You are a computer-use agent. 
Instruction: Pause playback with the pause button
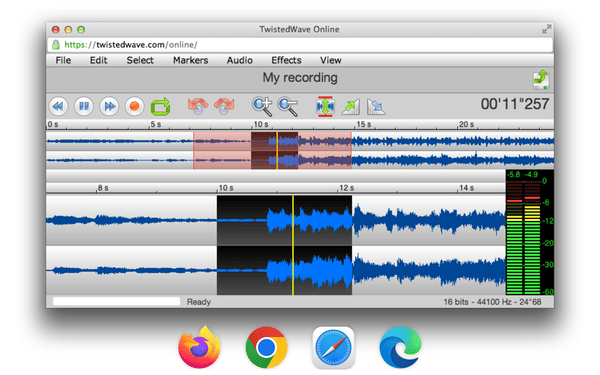[x=84, y=106]
